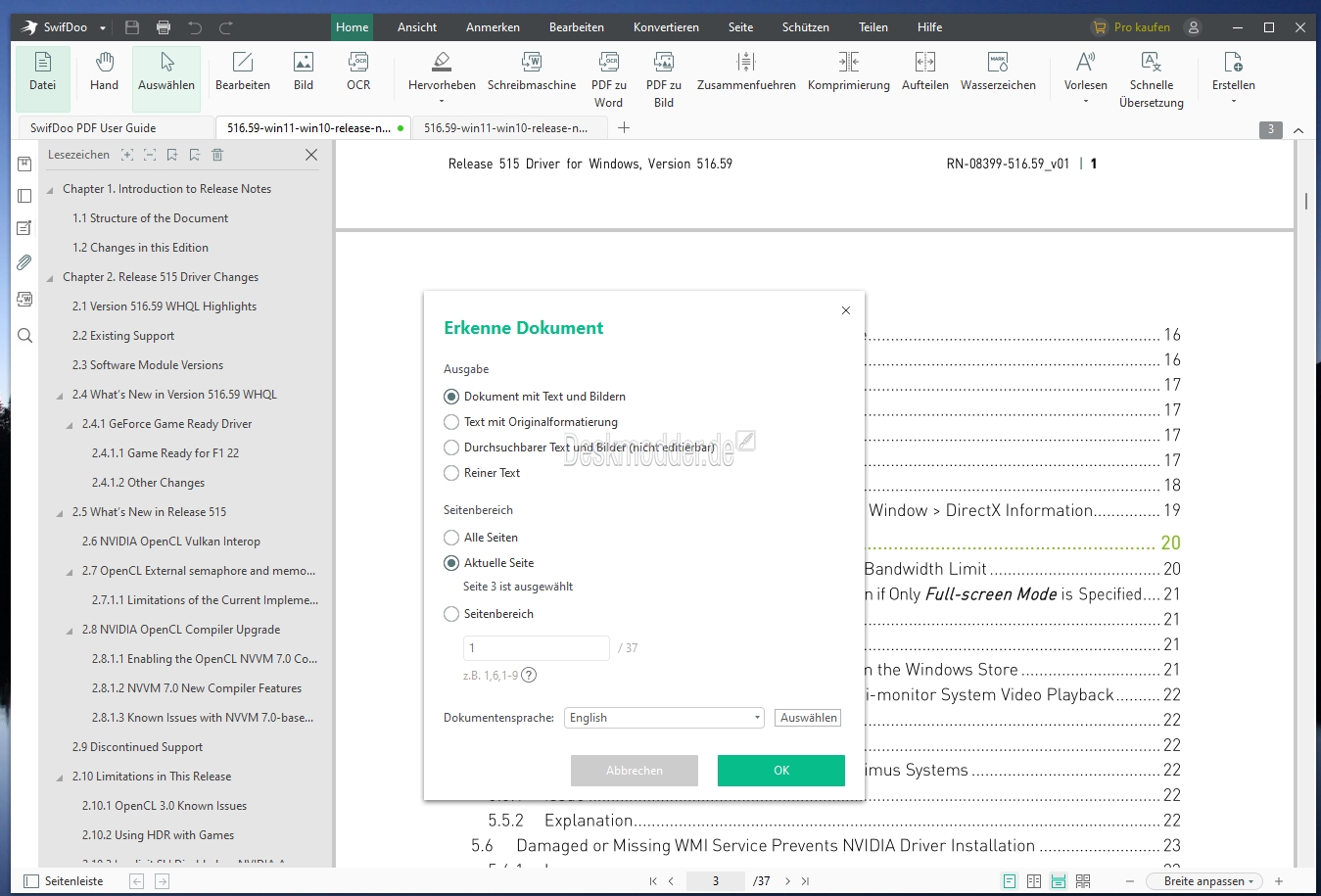Open Komprimierung compression tool
This screenshot has height=896, width=1321.
[x=849, y=73]
